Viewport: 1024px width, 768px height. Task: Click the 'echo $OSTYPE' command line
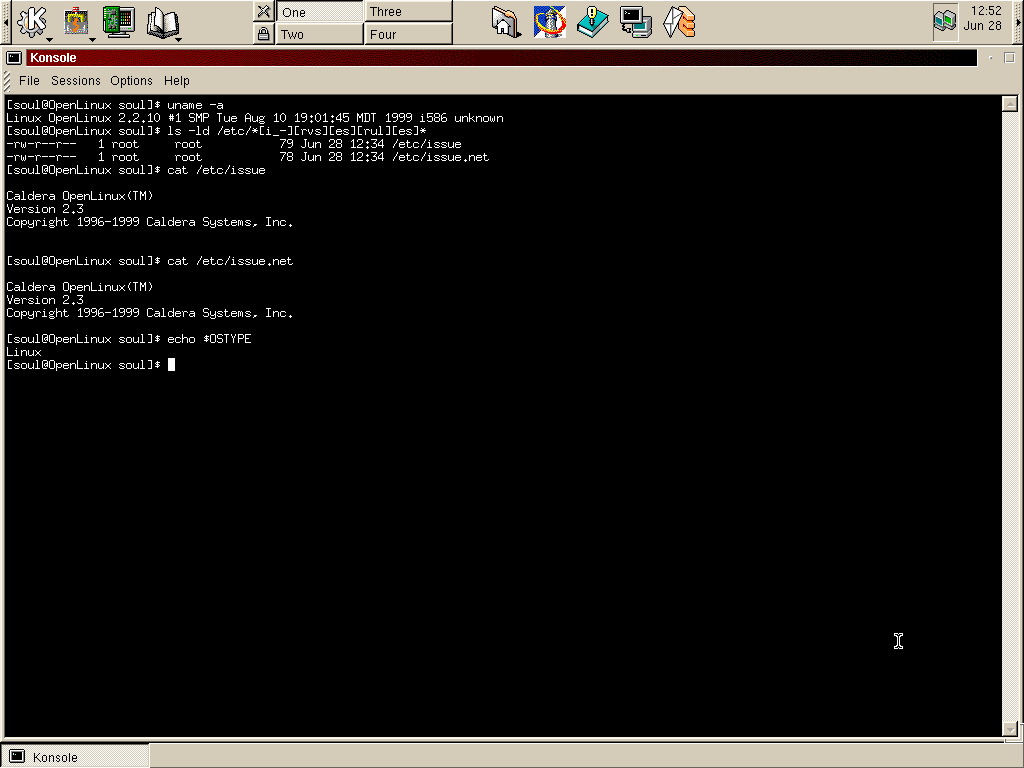tap(129, 338)
